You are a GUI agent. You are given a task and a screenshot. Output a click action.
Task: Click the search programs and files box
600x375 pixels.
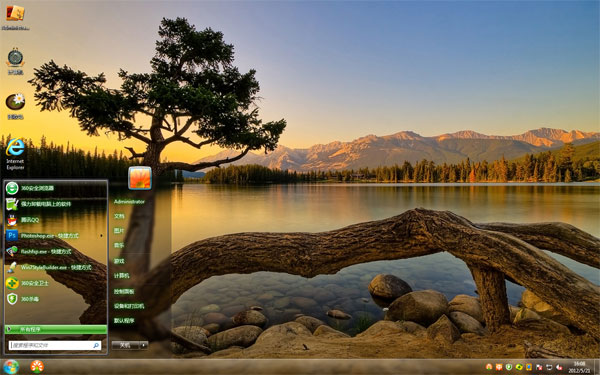click(x=55, y=346)
